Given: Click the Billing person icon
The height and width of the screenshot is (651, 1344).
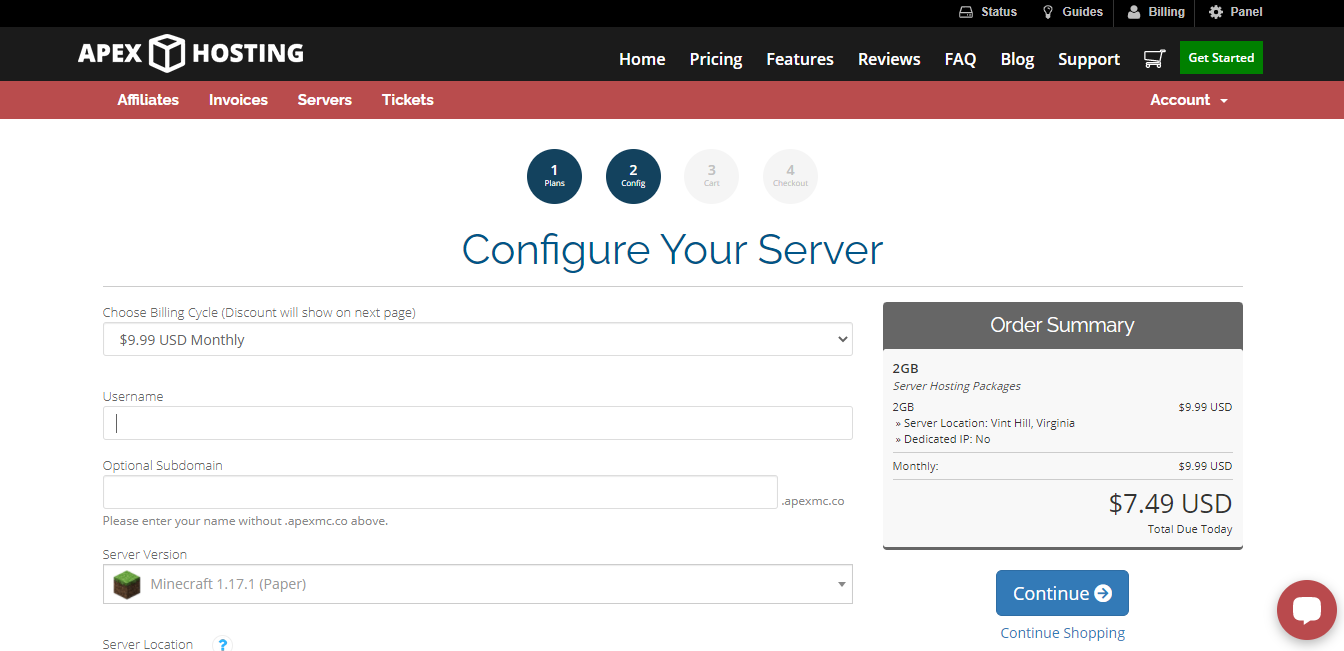Looking at the screenshot, I should (x=1134, y=12).
